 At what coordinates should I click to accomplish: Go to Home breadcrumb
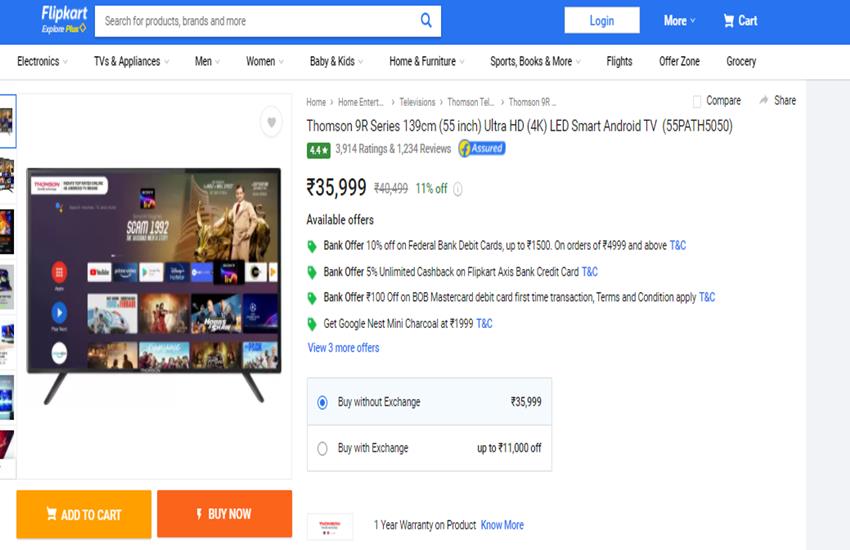(x=316, y=102)
